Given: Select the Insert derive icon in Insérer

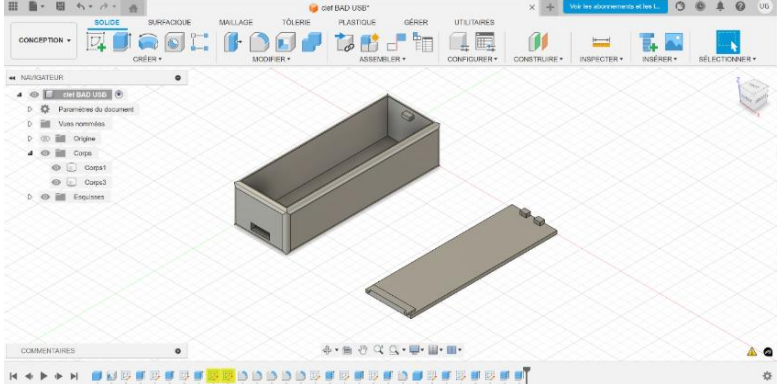Looking at the screenshot, I should (648, 42).
